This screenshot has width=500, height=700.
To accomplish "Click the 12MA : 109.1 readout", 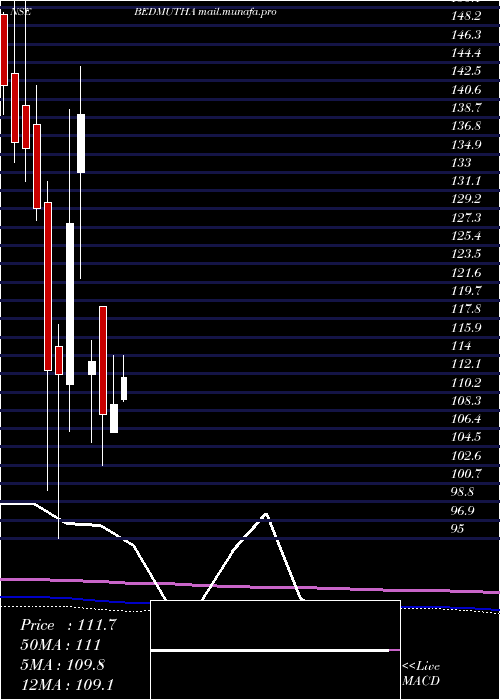I will (x=69, y=684).
